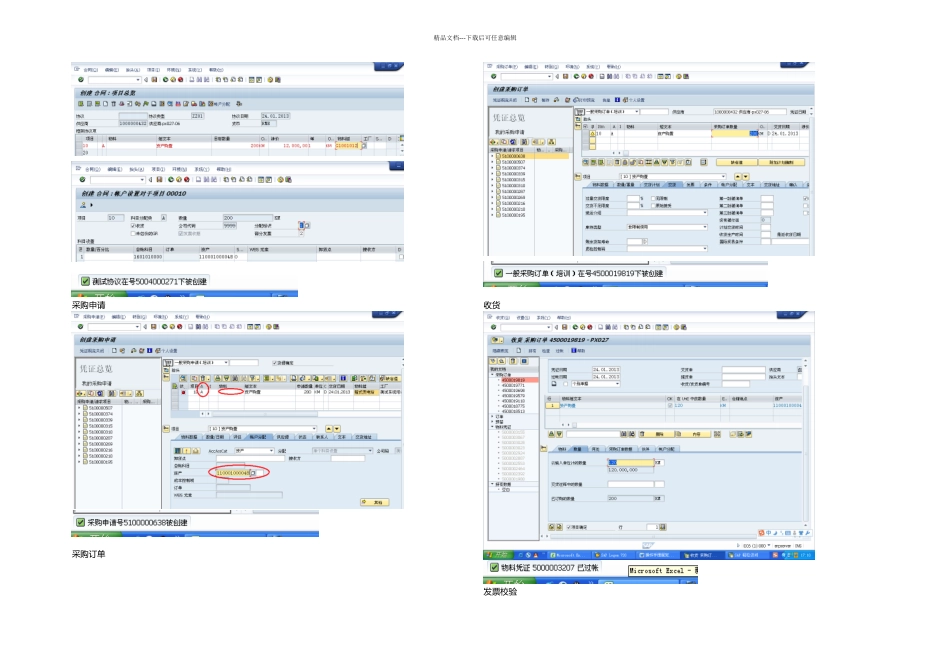Image resolution: width=950 pixels, height=672 pixels.
Task: Open Contract menu in contract overview window
Action: (91, 70)
